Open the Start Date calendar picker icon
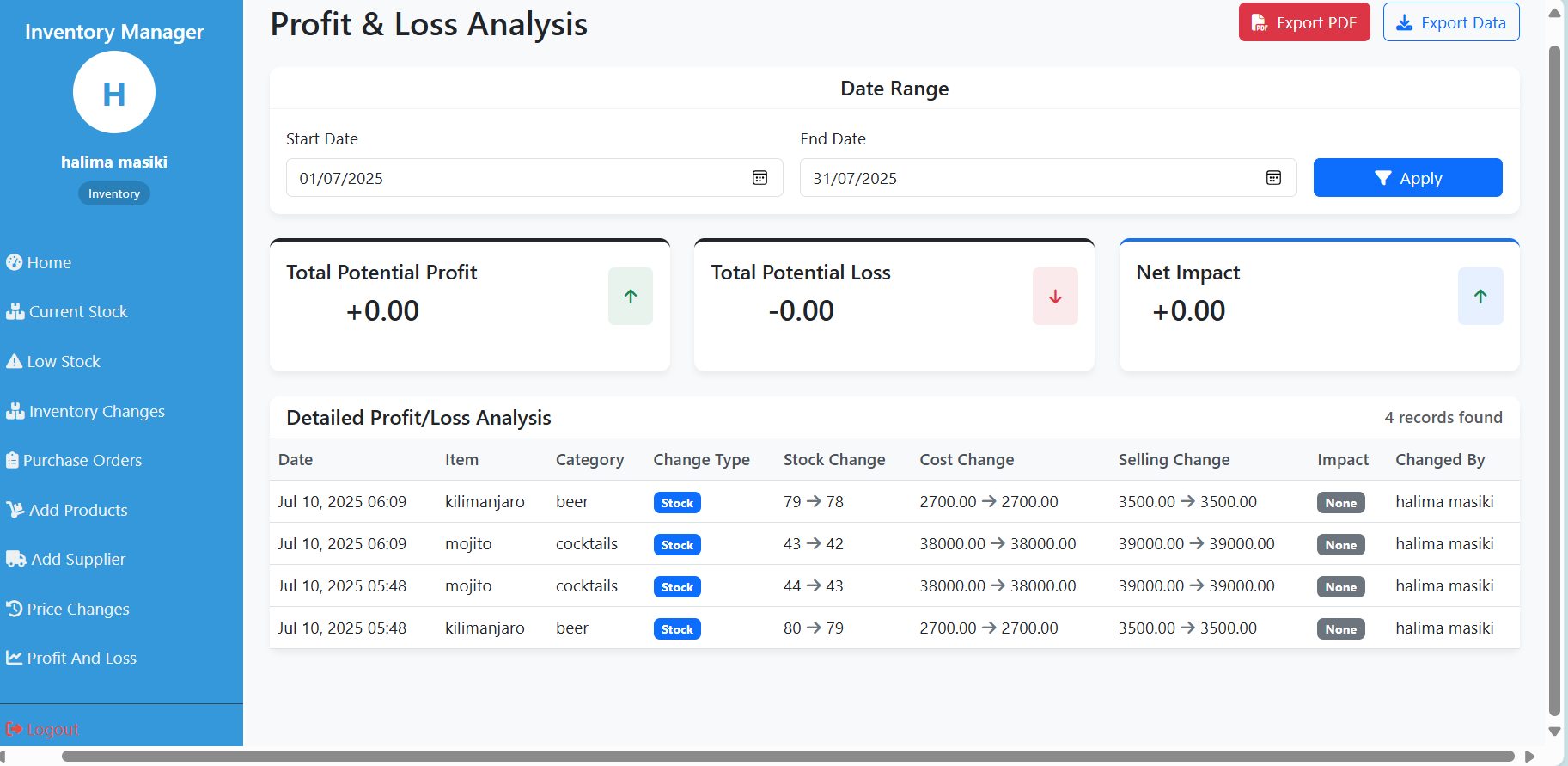1568x766 pixels. tap(760, 178)
